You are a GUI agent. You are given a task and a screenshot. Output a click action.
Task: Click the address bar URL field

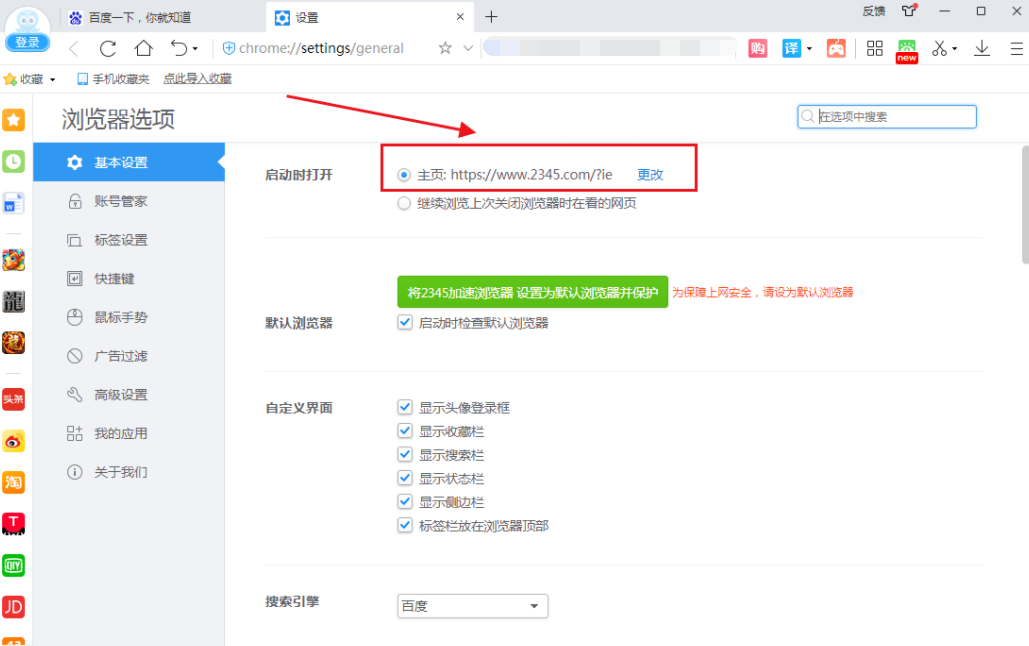pyautogui.click(x=322, y=48)
